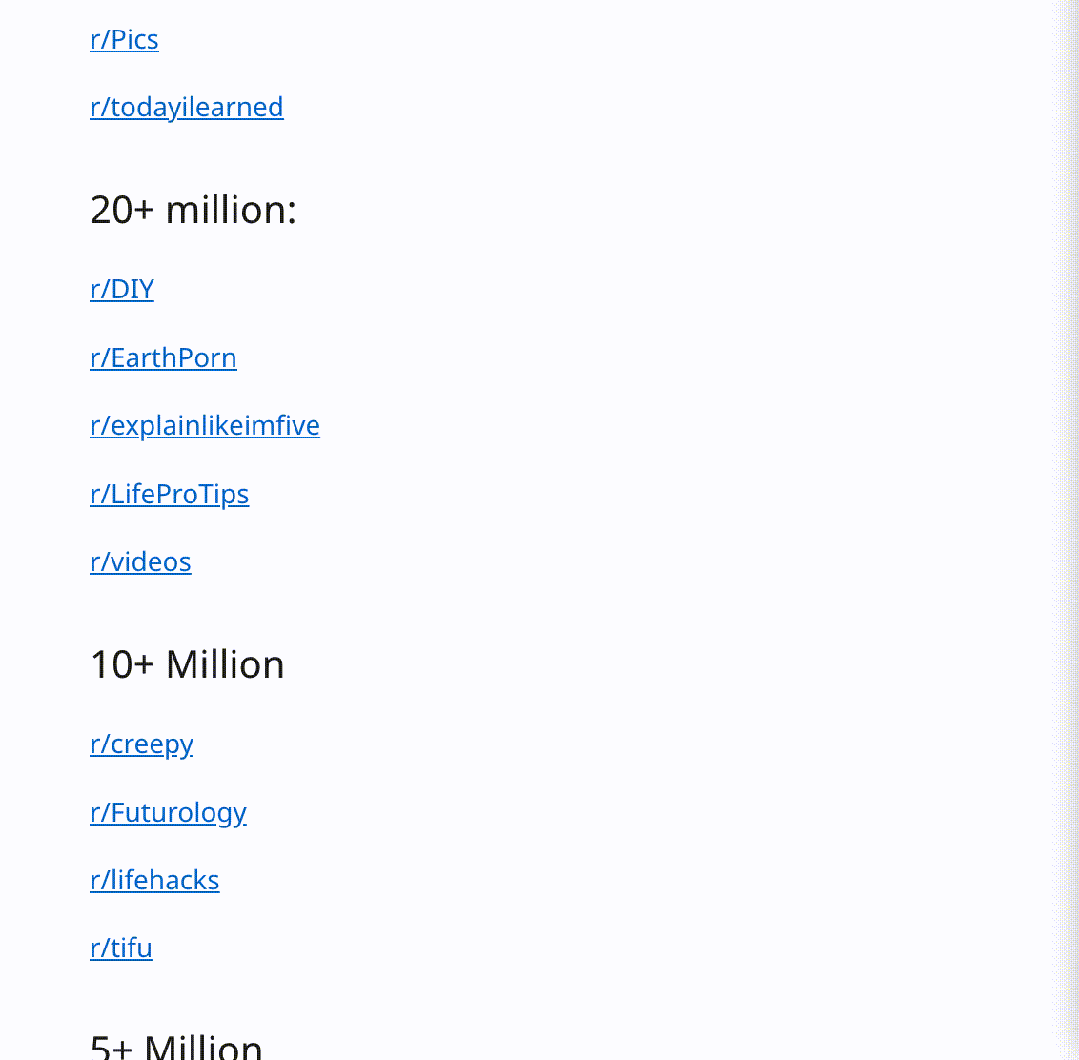Click the "20+ million:" heading text
The width and height of the screenshot is (1079, 1060).
[193, 210]
